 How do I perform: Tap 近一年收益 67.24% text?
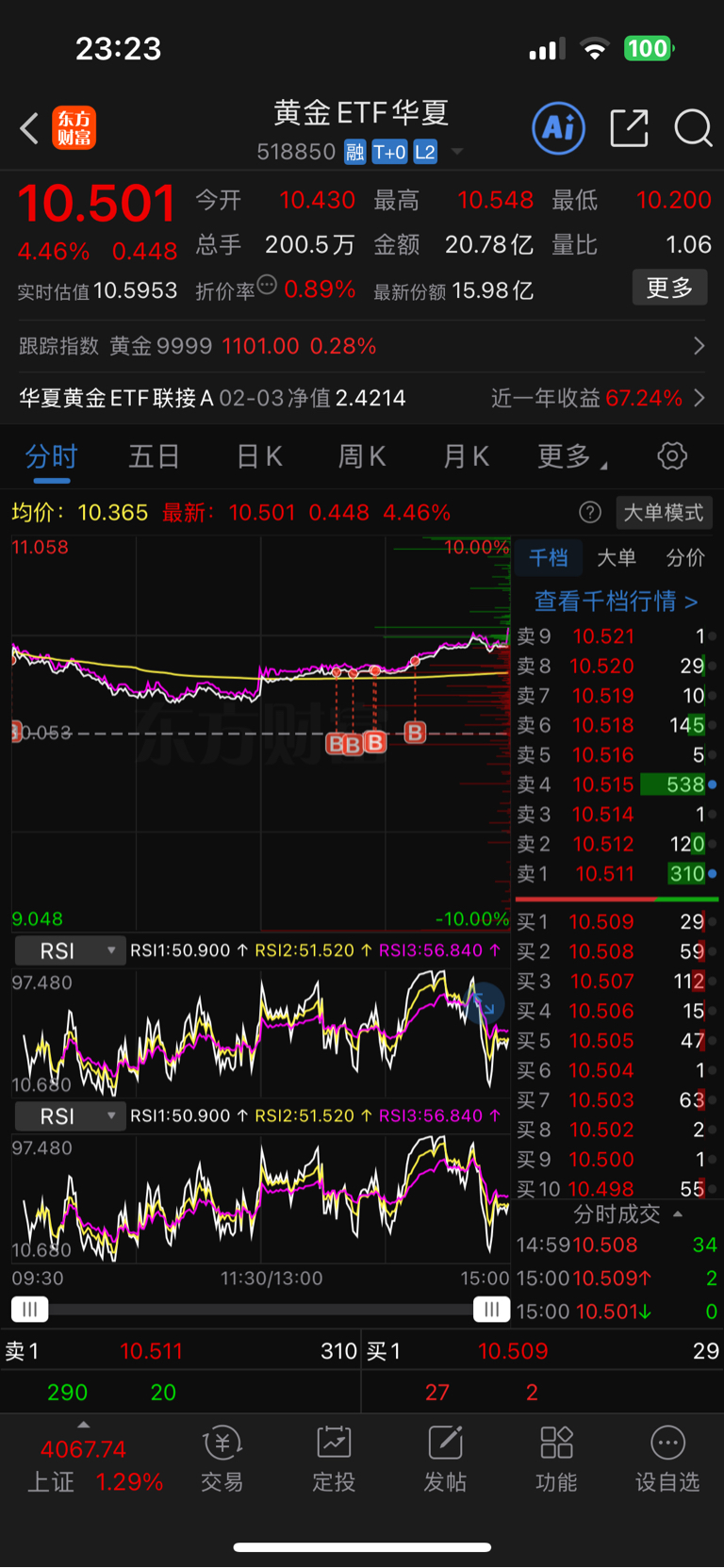[x=586, y=398]
